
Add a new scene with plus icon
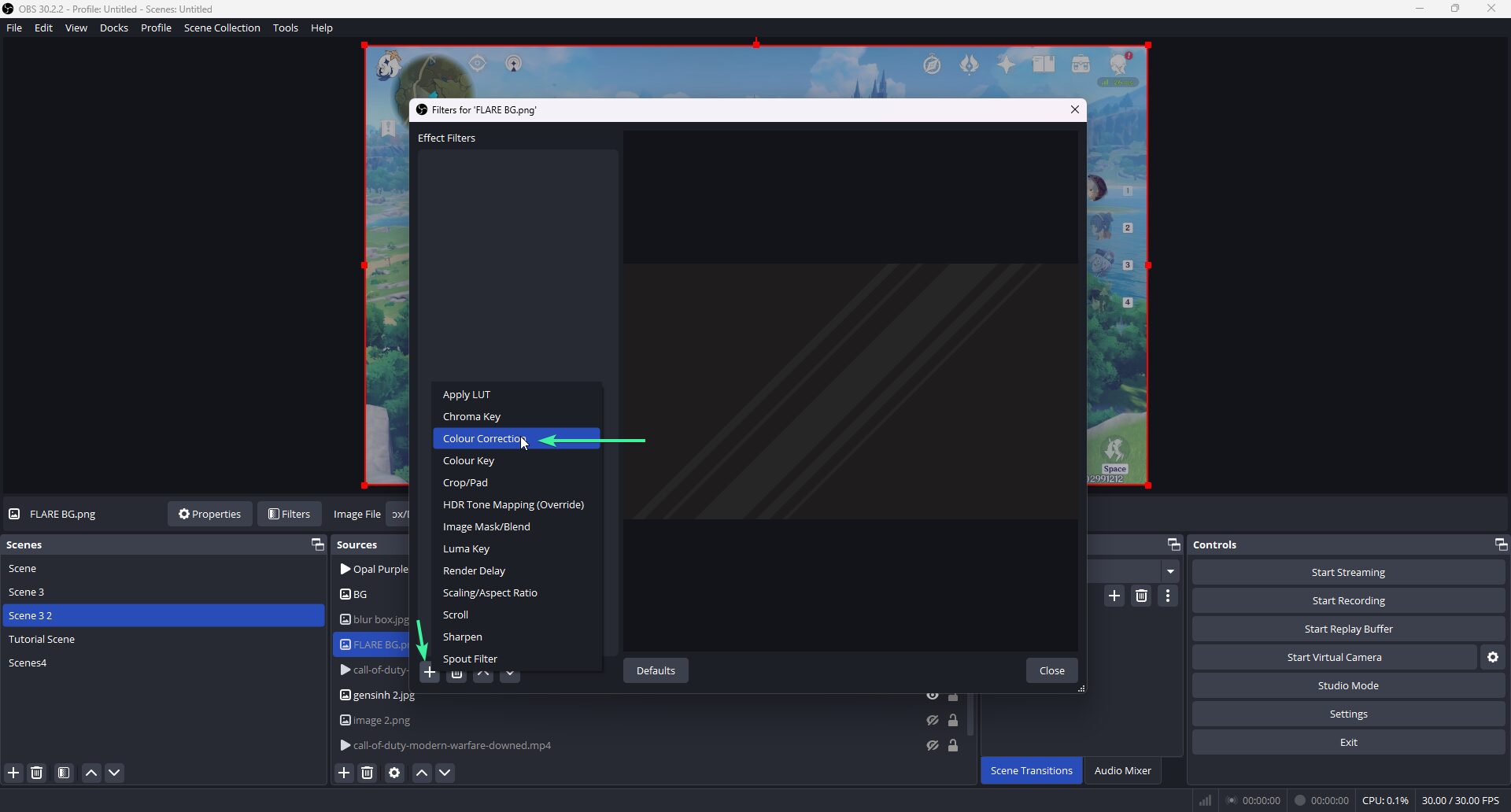(x=13, y=773)
